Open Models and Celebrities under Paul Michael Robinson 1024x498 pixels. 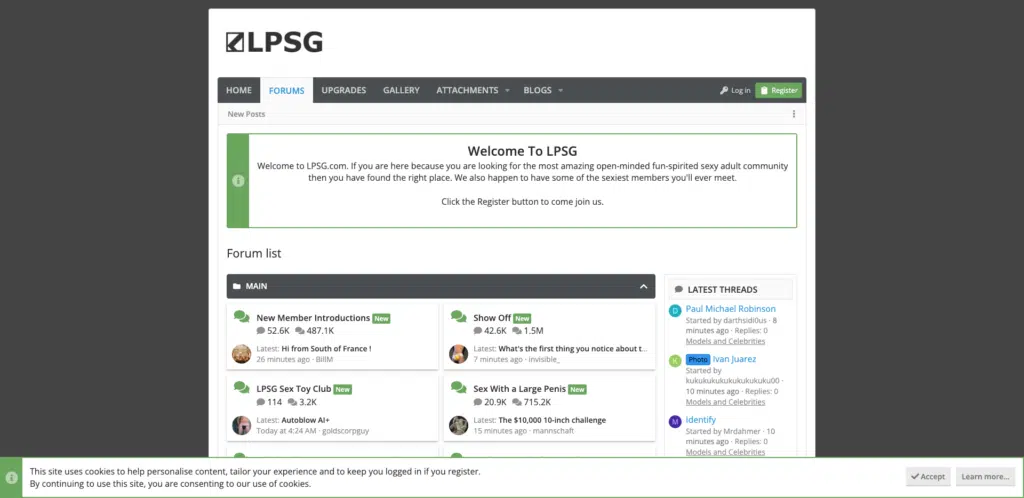tap(725, 341)
